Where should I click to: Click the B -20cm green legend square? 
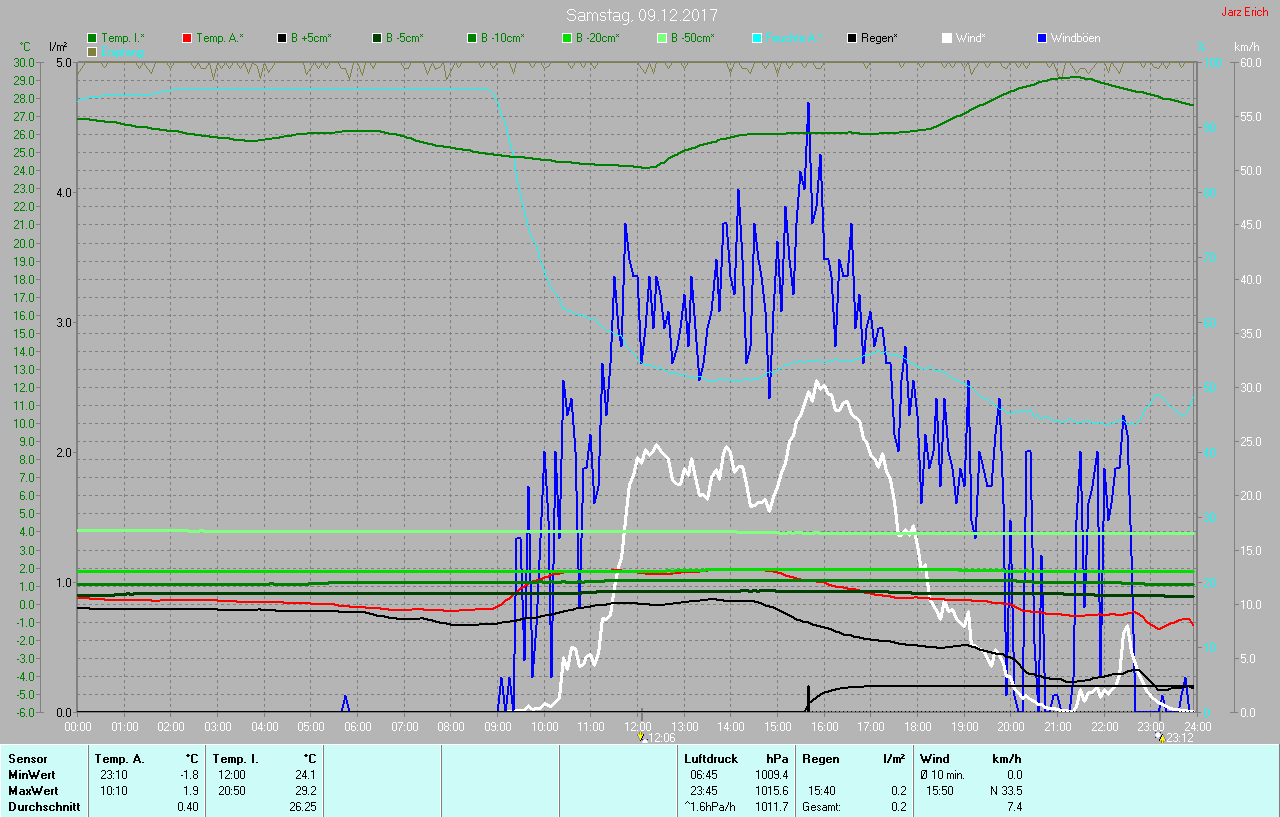coord(567,38)
